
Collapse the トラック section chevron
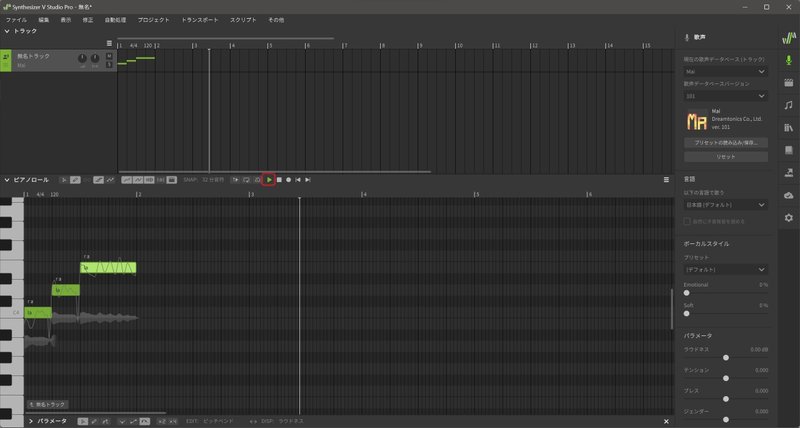tap(7, 31)
